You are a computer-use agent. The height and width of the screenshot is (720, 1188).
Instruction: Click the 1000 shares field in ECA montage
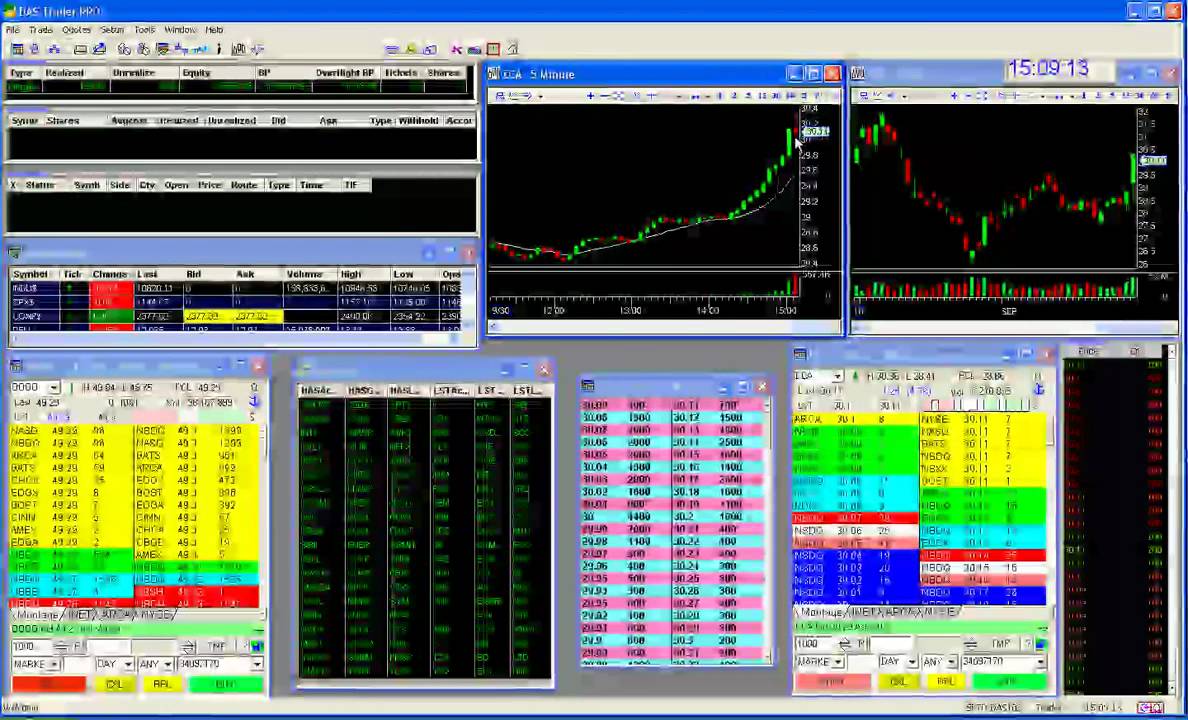coord(815,643)
